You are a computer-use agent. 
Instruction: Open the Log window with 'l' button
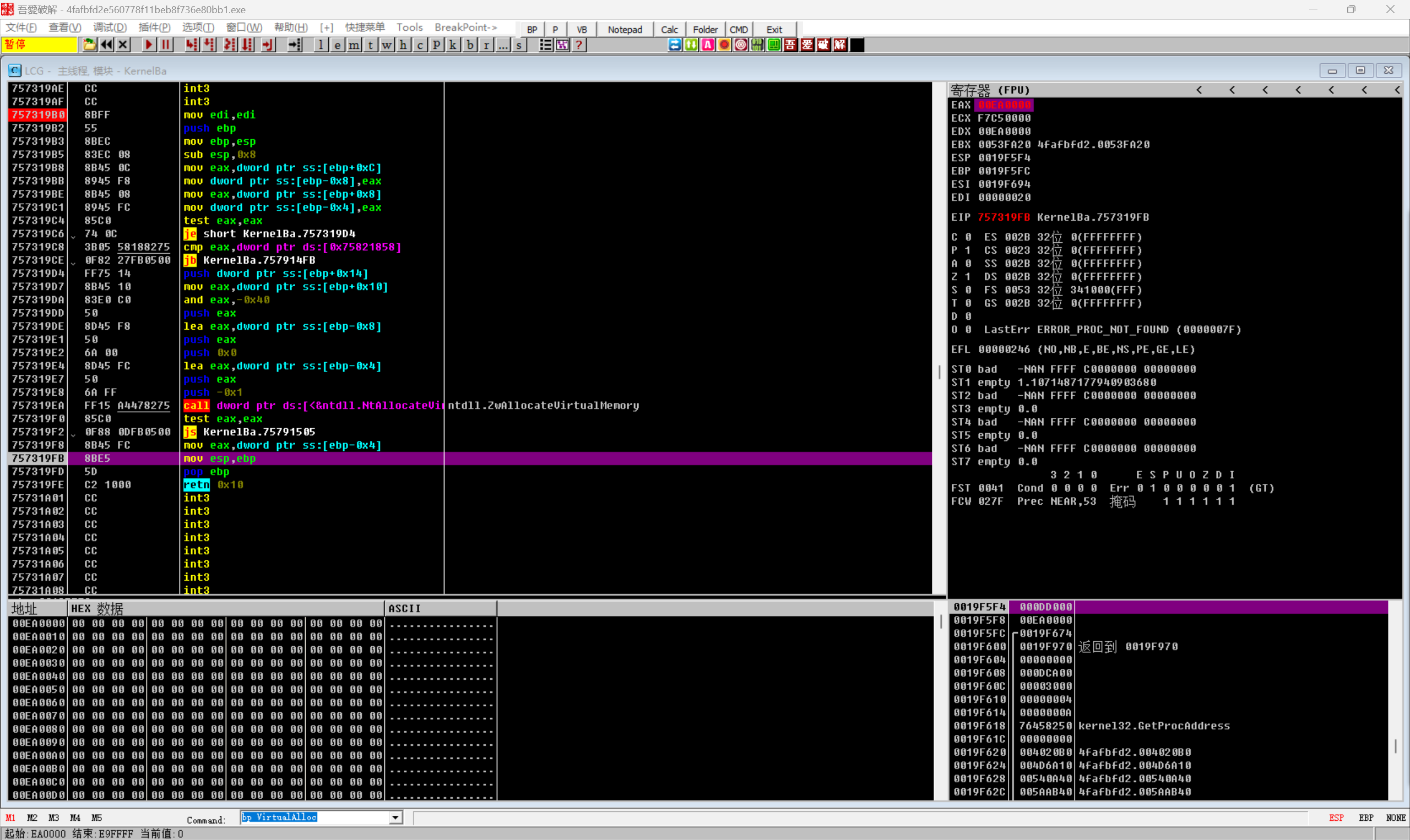coord(321,45)
